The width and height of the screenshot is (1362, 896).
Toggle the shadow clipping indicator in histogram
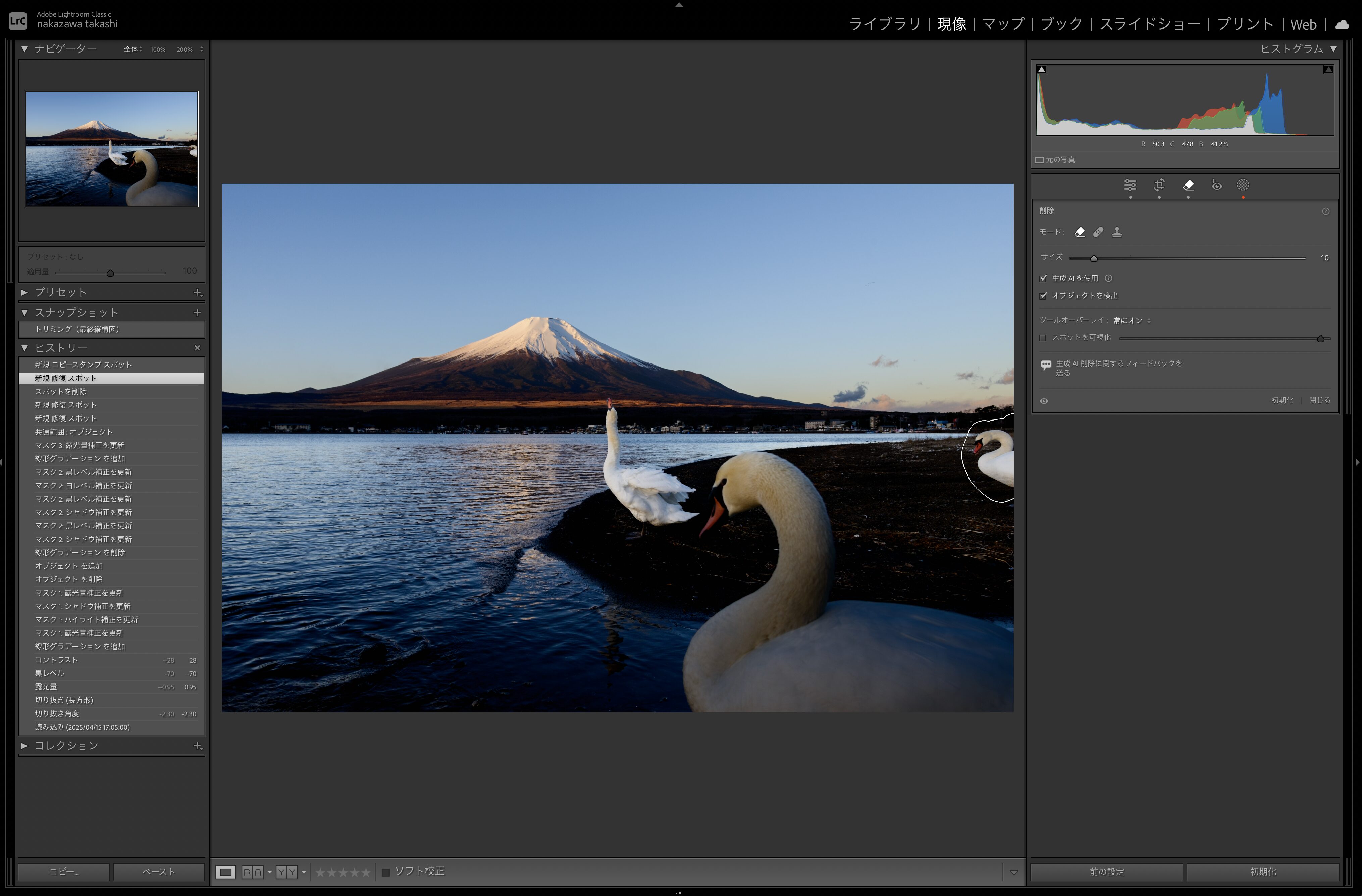(1042, 70)
